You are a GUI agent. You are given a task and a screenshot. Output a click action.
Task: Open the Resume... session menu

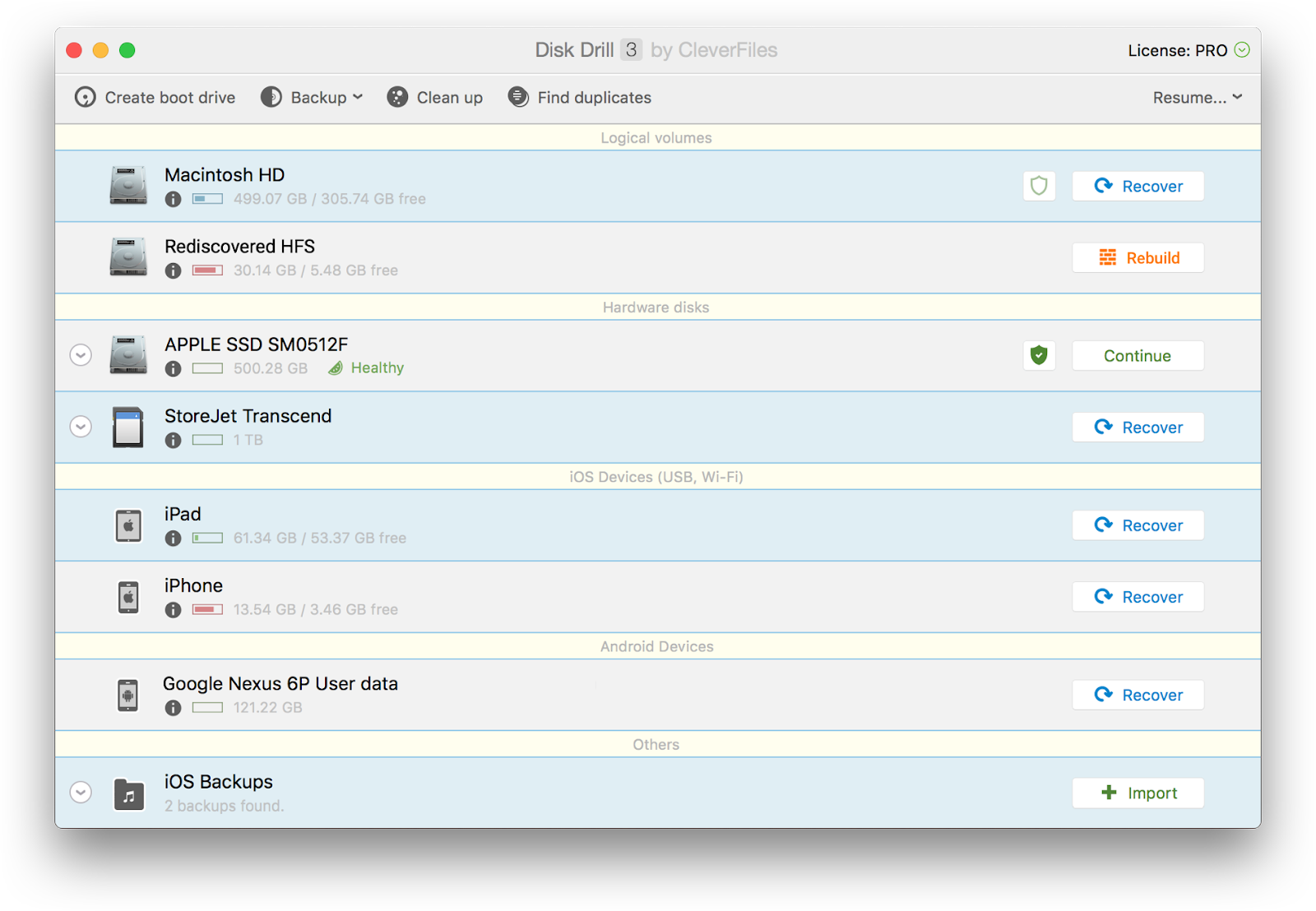1197,98
